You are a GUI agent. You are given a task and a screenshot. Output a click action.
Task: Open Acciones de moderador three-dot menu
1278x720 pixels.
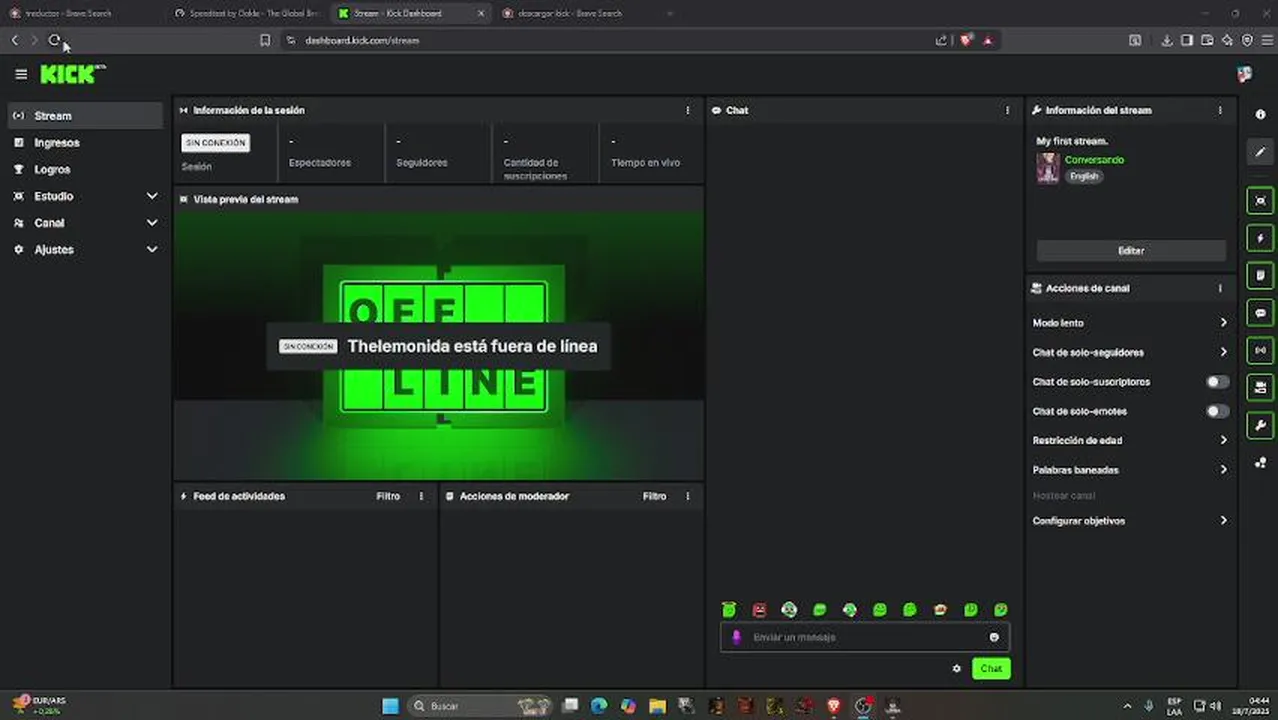pyautogui.click(x=687, y=496)
